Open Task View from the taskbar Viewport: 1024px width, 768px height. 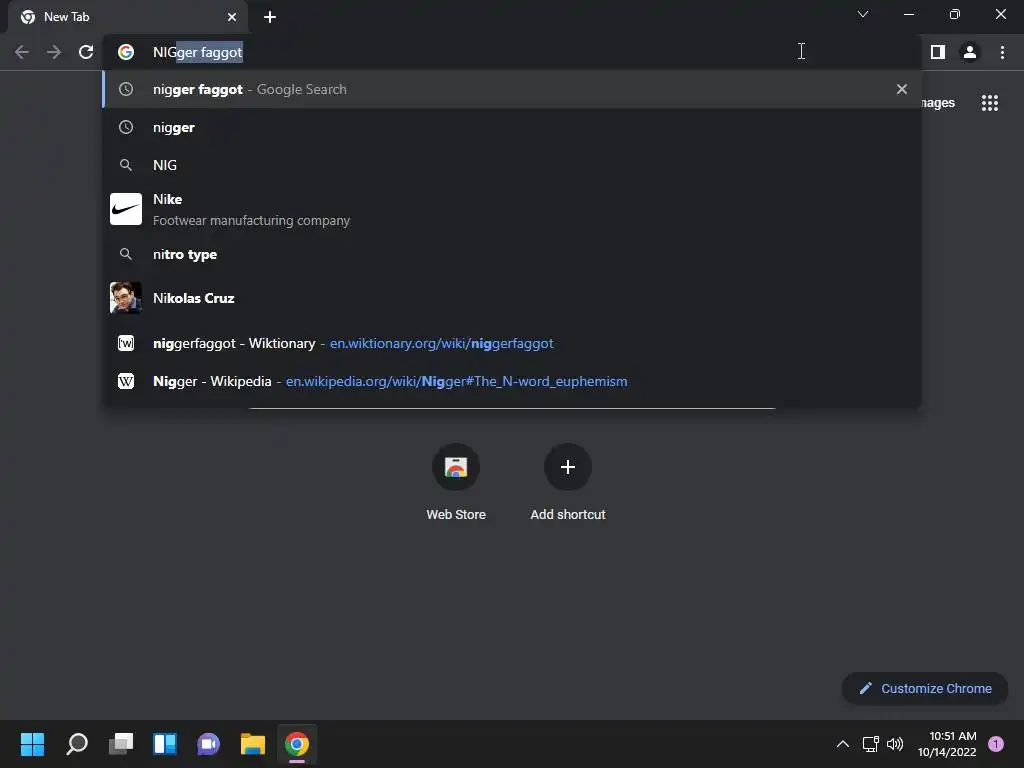point(121,744)
